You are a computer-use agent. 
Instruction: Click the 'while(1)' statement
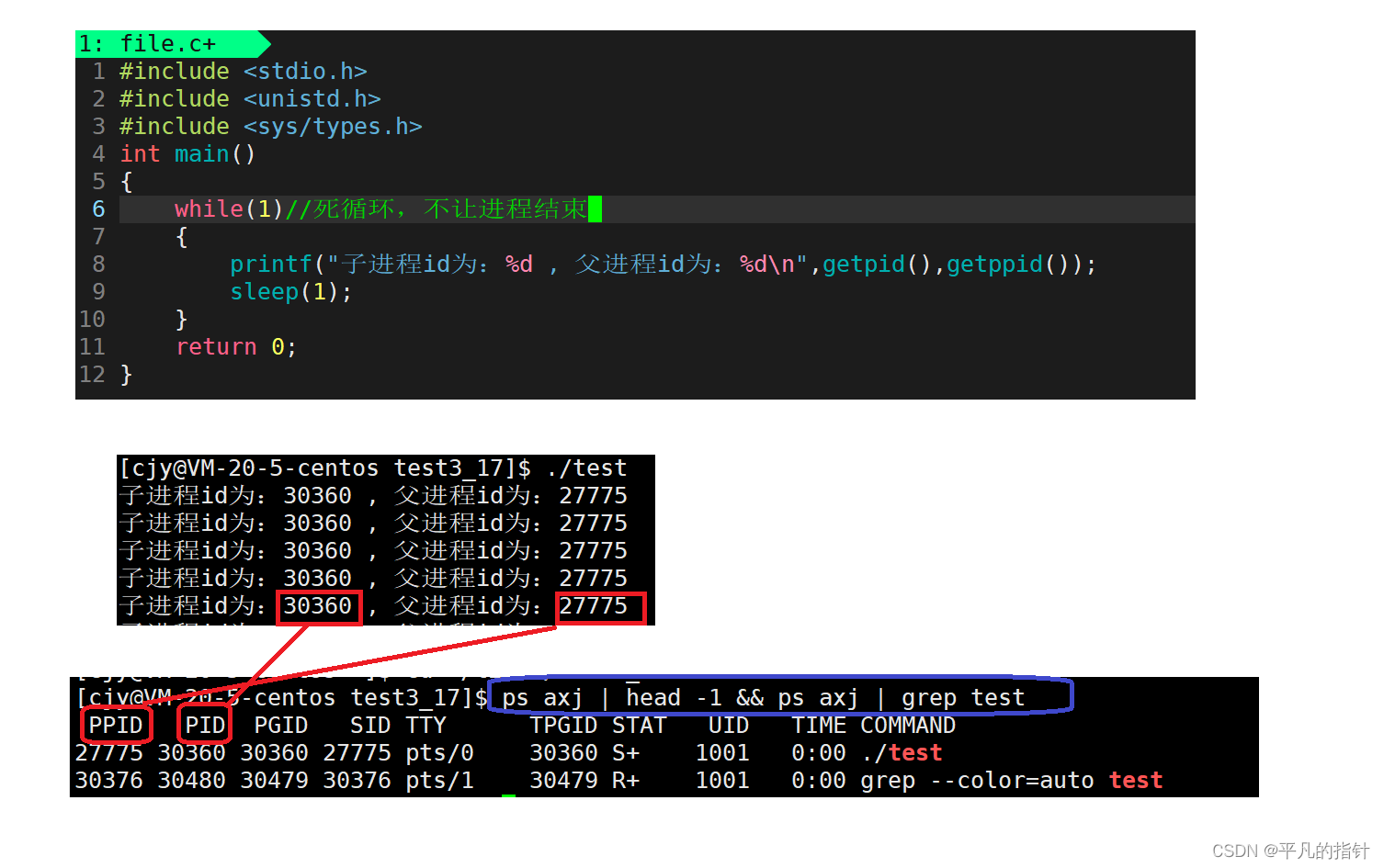point(229,209)
